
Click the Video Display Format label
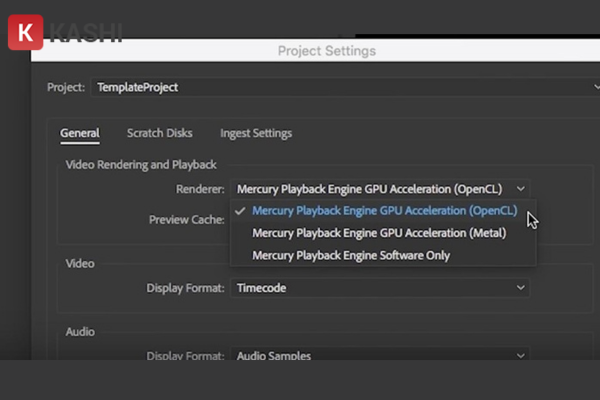point(185,288)
